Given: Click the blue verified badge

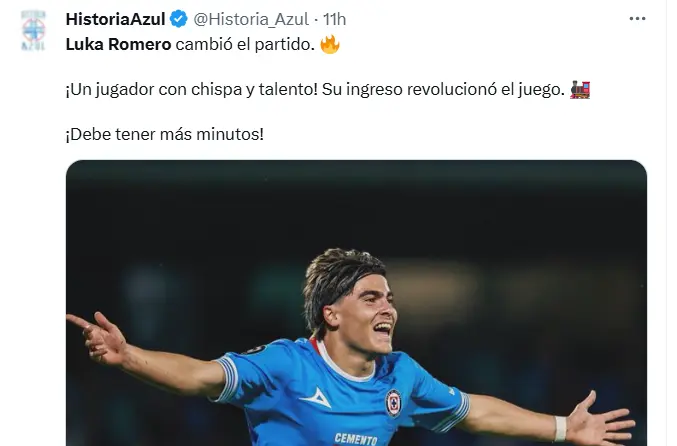Looking at the screenshot, I should pos(179,19).
